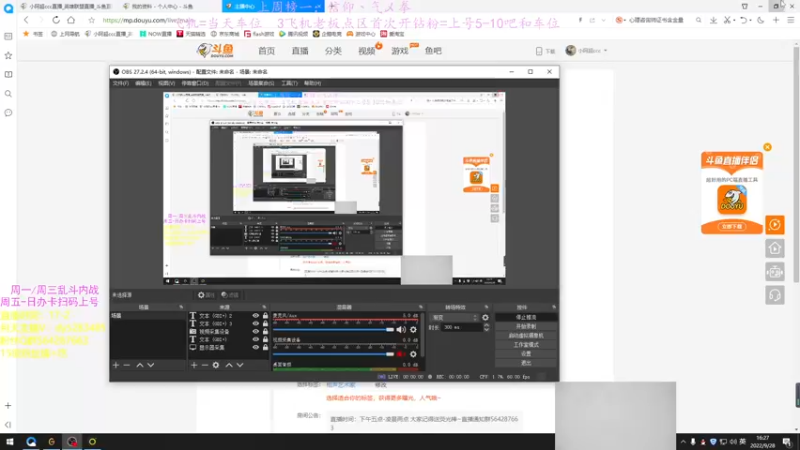Click Douyu floating play button on right edge
This screenshot has width=800, height=450.
coord(774,224)
